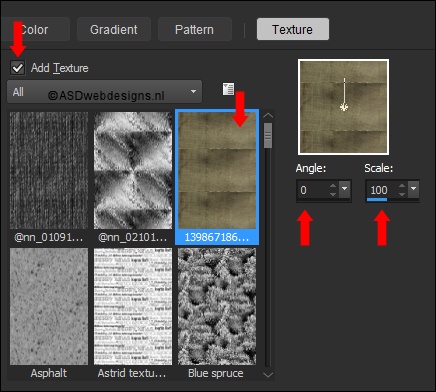Viewport: 436px width, 392px height.
Task: Click inside the Angle value field
Action: (313, 190)
